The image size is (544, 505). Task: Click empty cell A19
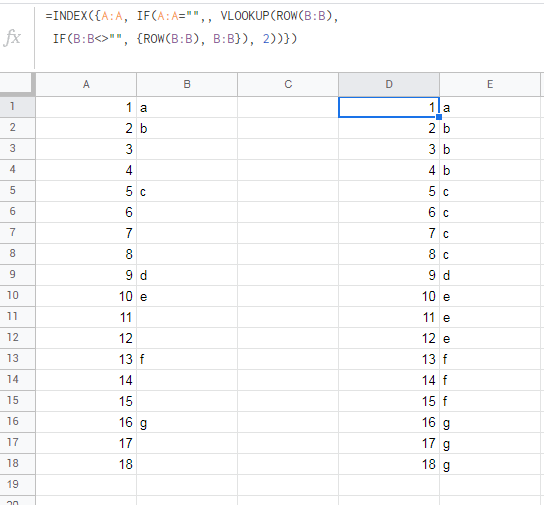point(86,485)
